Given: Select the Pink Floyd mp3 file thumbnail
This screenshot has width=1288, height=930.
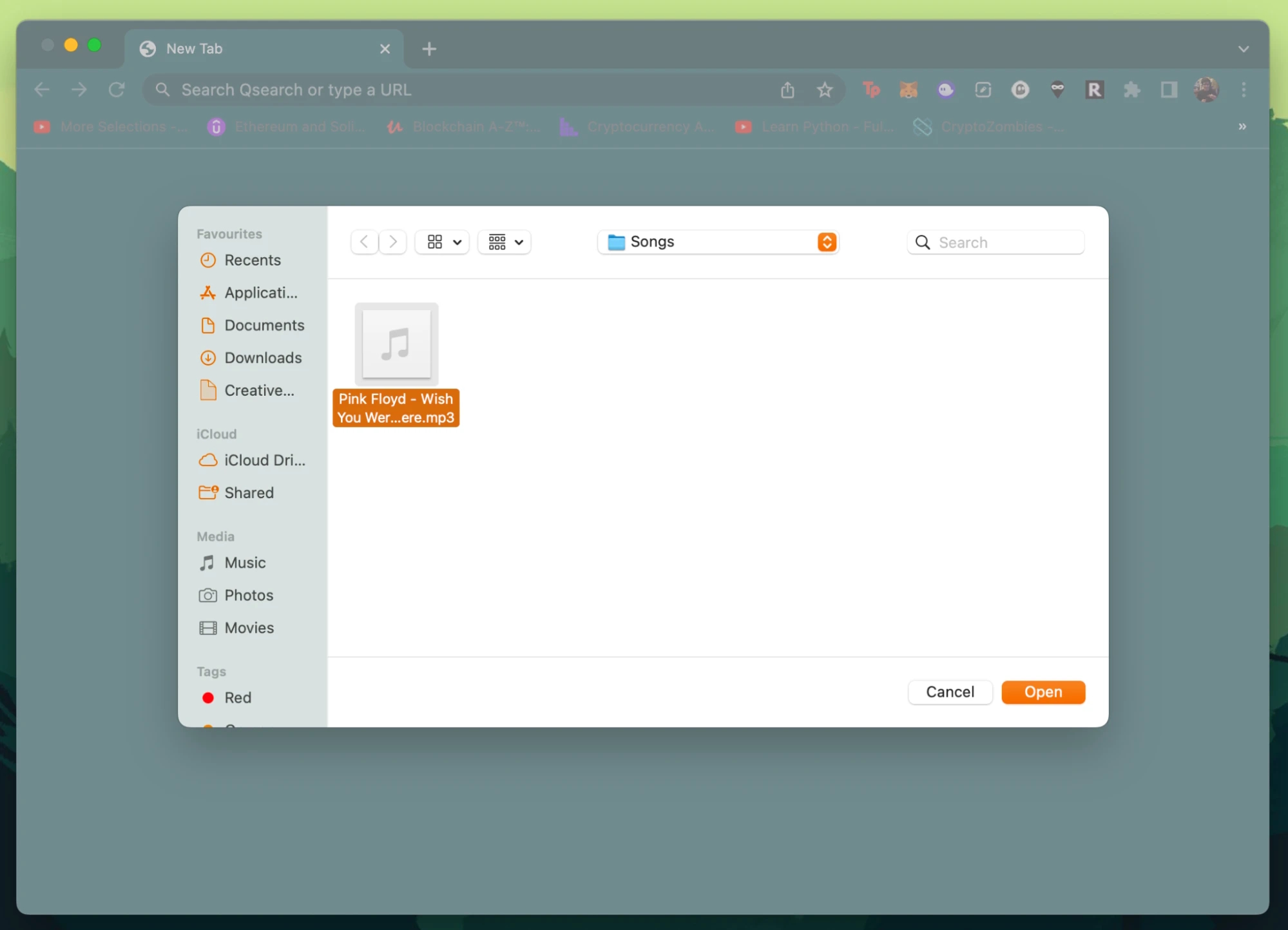Looking at the screenshot, I should (x=396, y=344).
